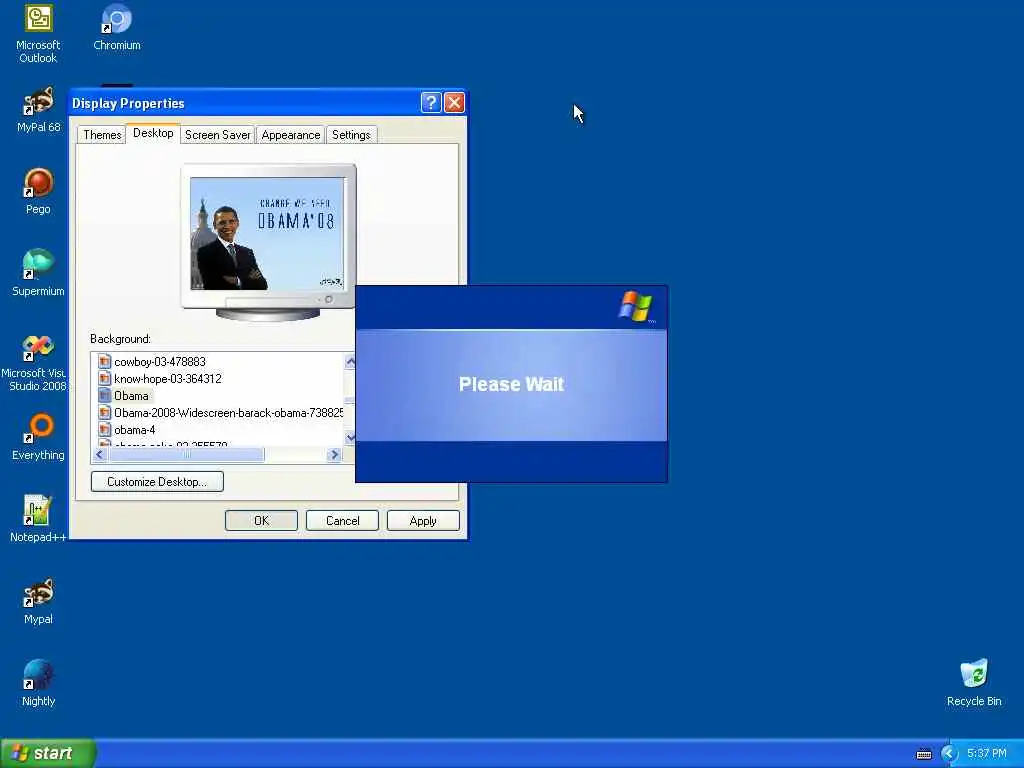Expand hidden tray icons arrow
The height and width of the screenshot is (768, 1024).
948,754
